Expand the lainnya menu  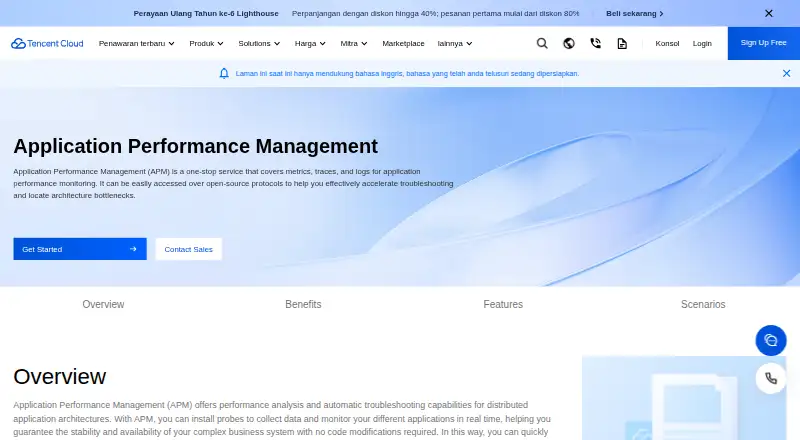[455, 43]
